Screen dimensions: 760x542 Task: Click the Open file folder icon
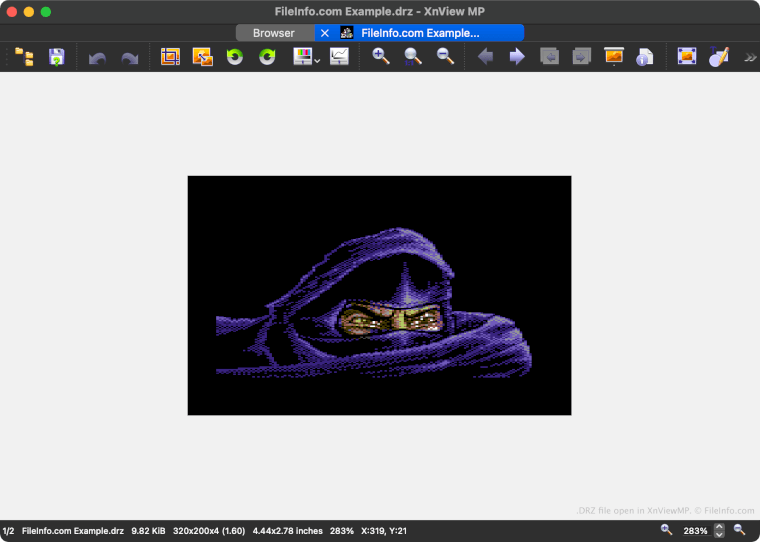coord(24,57)
